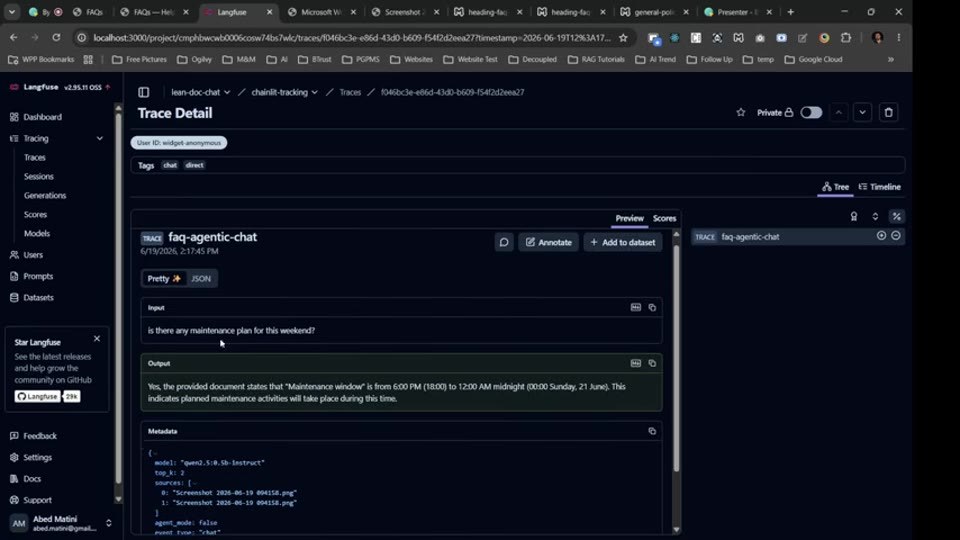Open Datasets page in sidebar
The width and height of the screenshot is (960, 540).
click(38, 298)
